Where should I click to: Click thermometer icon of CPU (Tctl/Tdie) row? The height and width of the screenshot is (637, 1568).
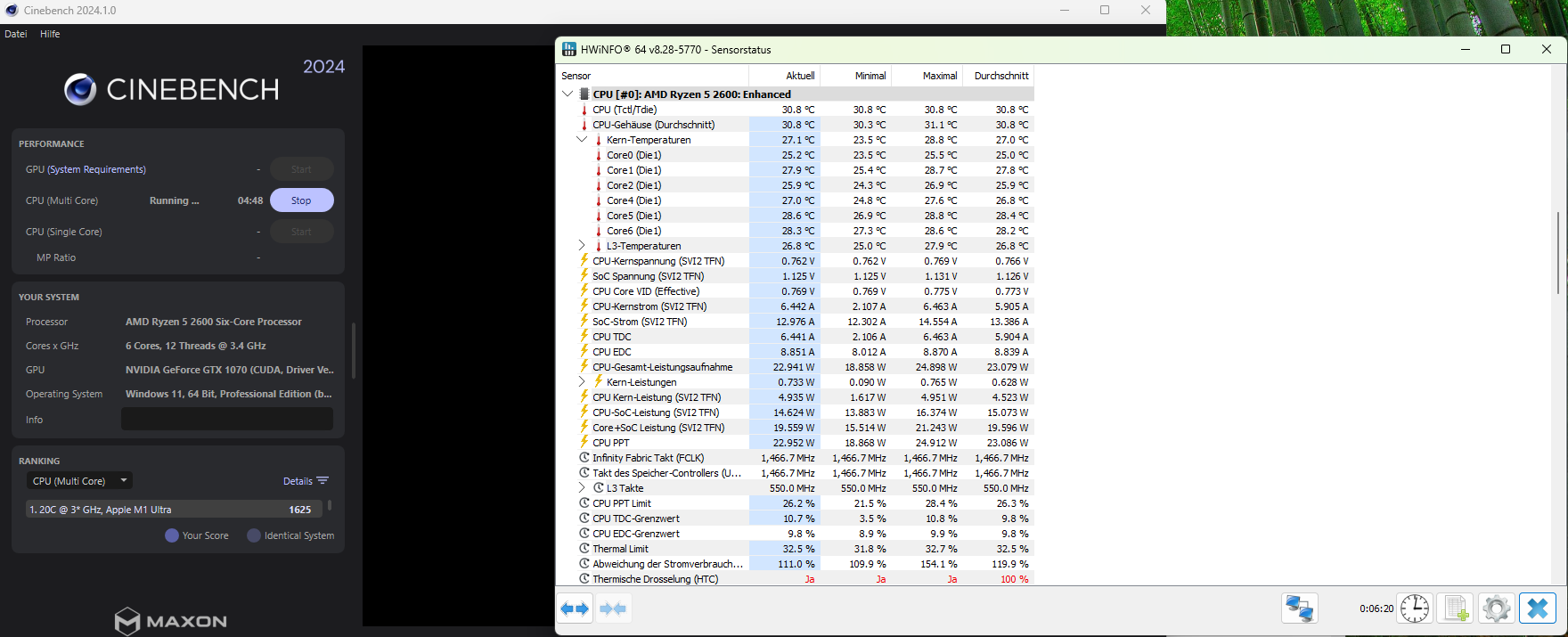[x=584, y=110]
